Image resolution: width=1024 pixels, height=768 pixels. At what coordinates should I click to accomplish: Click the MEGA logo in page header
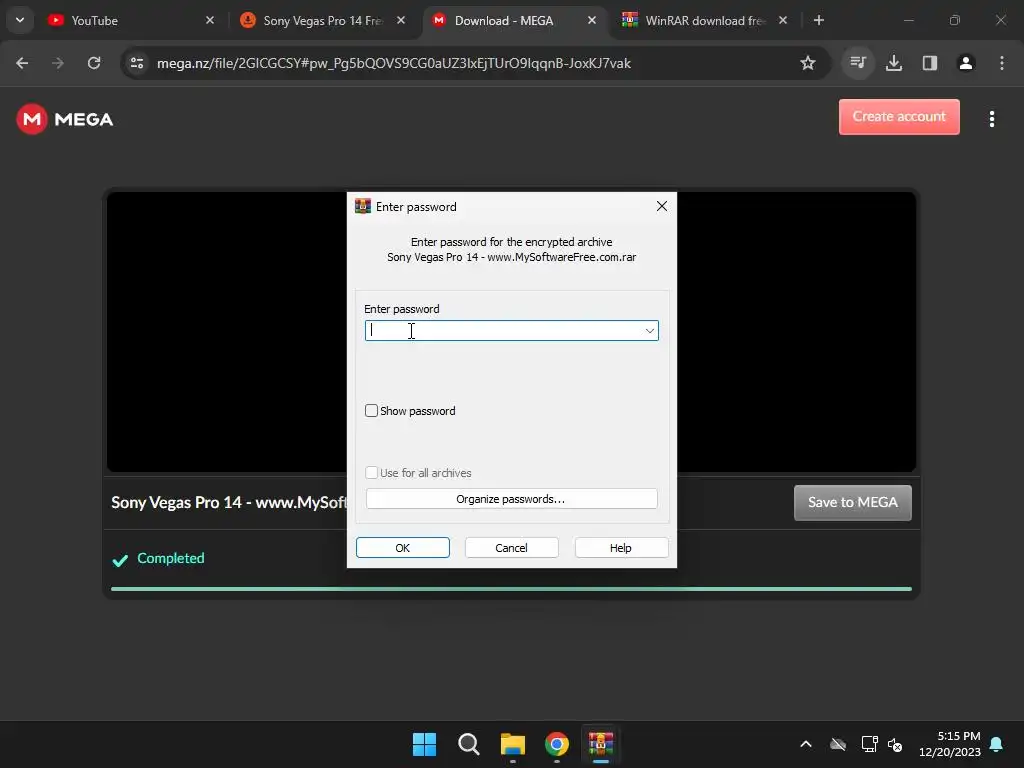point(65,119)
